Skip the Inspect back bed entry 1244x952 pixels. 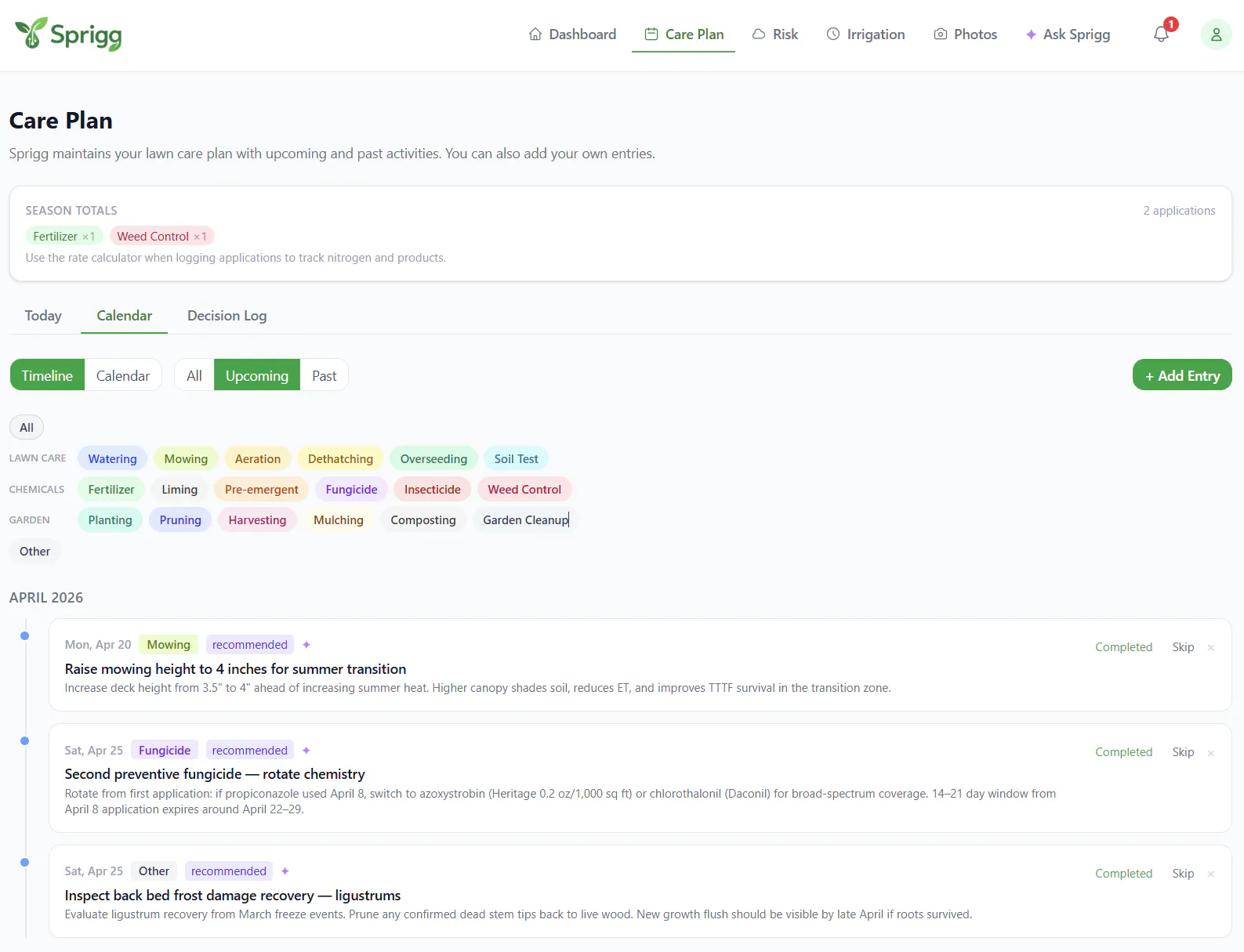click(1183, 874)
